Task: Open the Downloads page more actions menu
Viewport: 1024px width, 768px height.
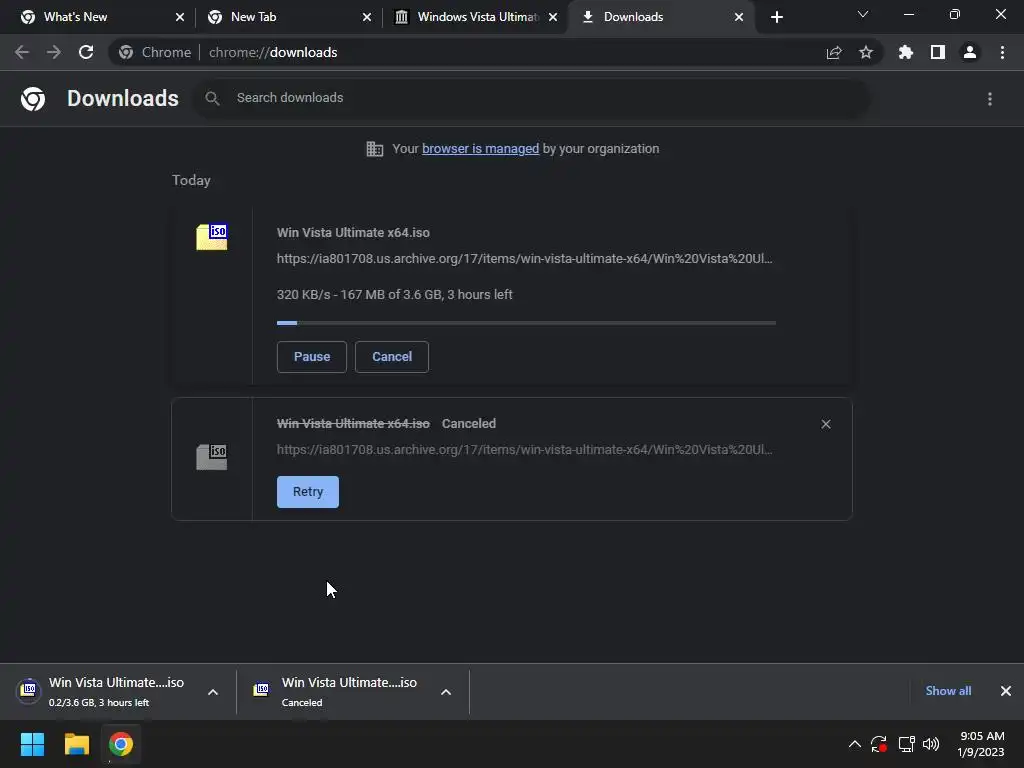Action: pos(990,99)
